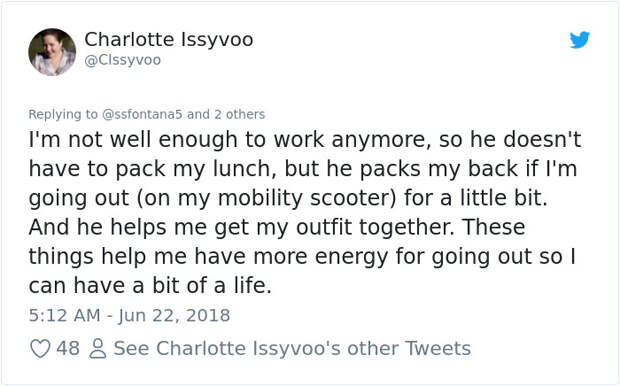Like the tweet with the heart icon
The width and height of the screenshot is (620, 386).
coord(40,348)
